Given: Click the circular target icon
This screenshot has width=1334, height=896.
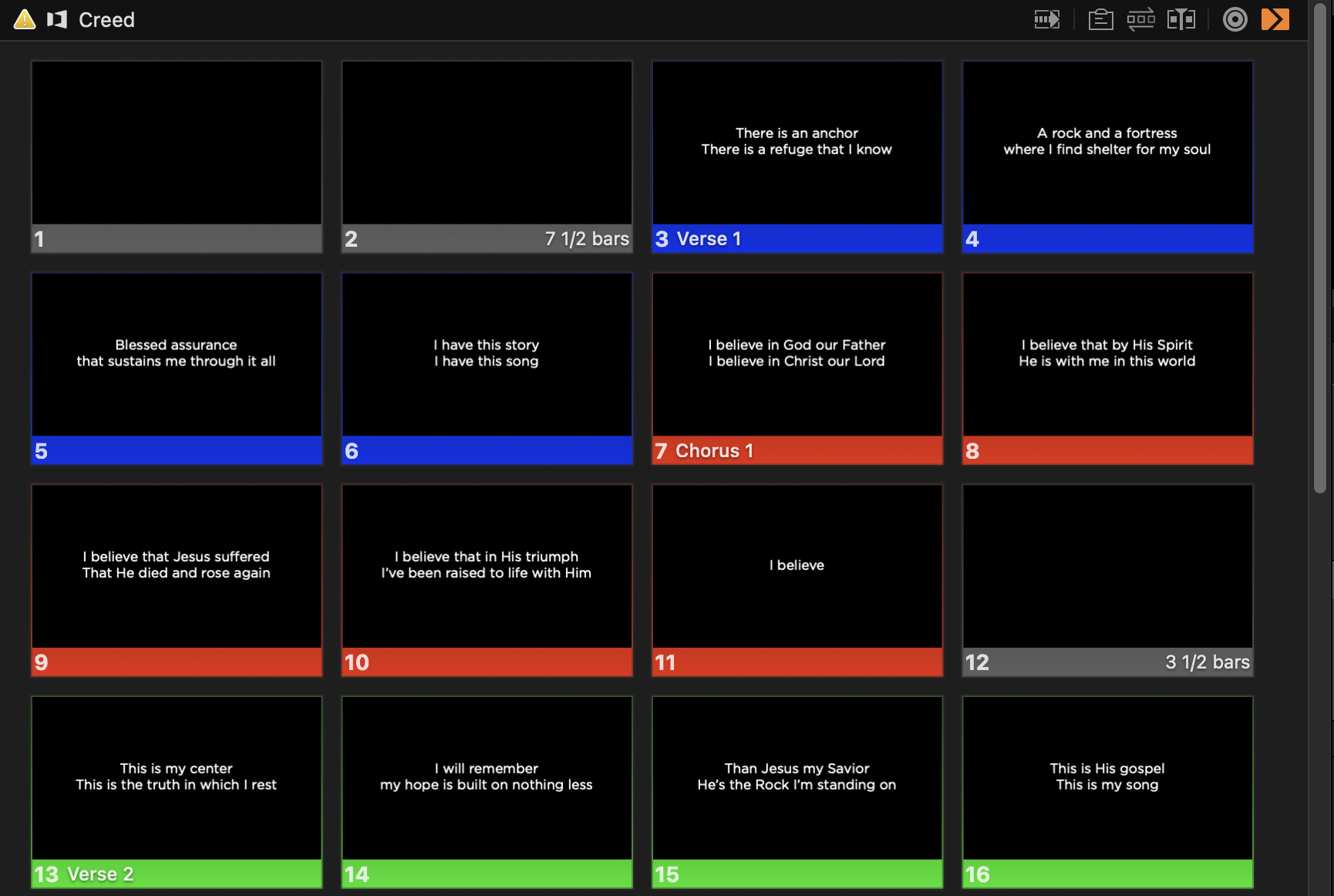Looking at the screenshot, I should coord(1235,19).
